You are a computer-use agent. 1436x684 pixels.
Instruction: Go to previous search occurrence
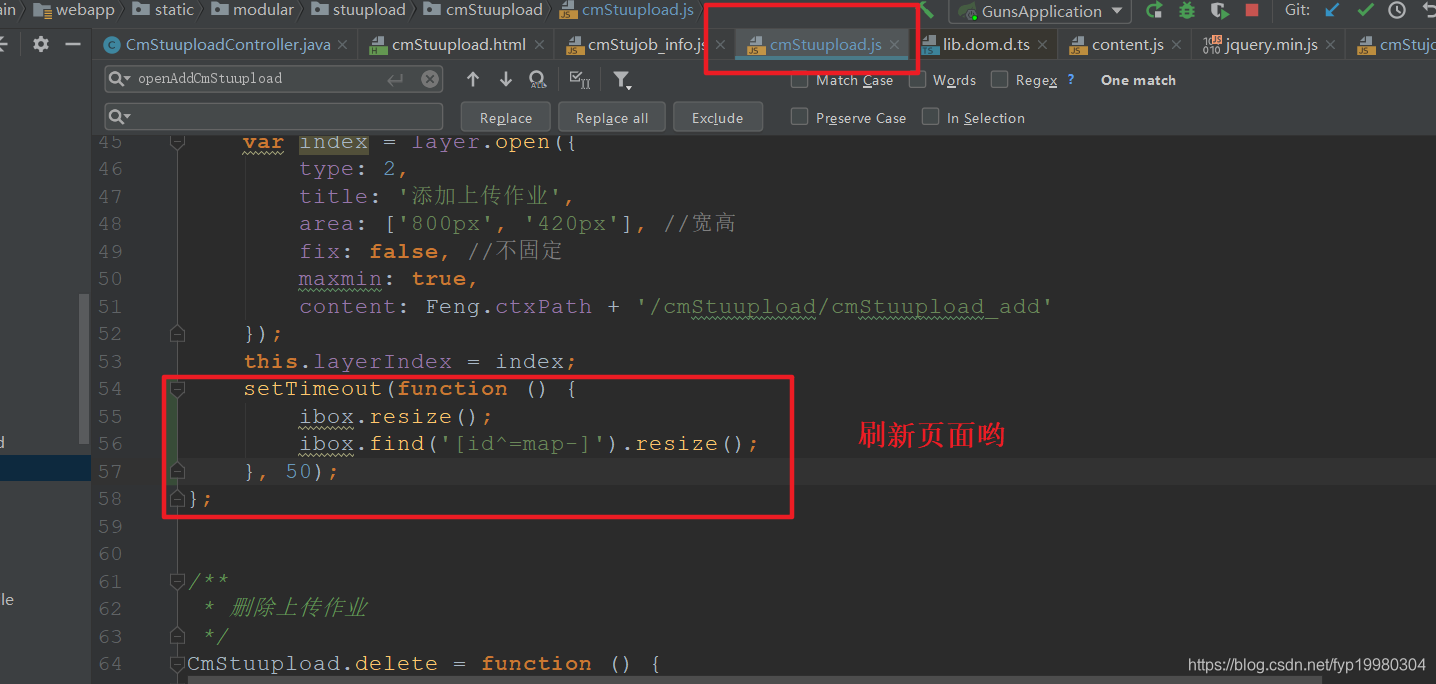[x=473, y=79]
